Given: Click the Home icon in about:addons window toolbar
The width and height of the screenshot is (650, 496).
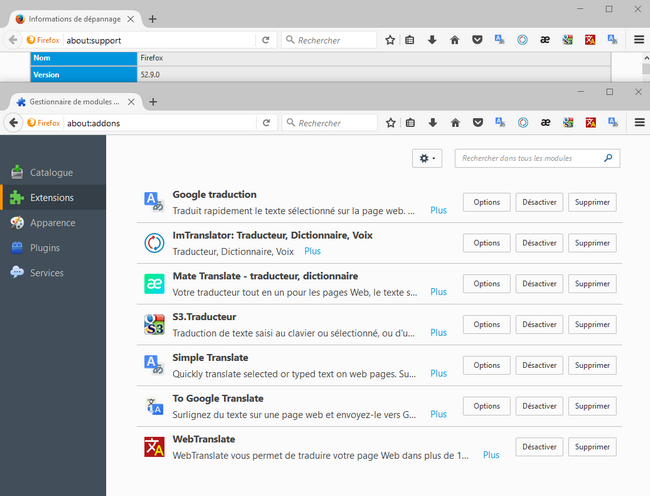Looking at the screenshot, I should (454, 123).
